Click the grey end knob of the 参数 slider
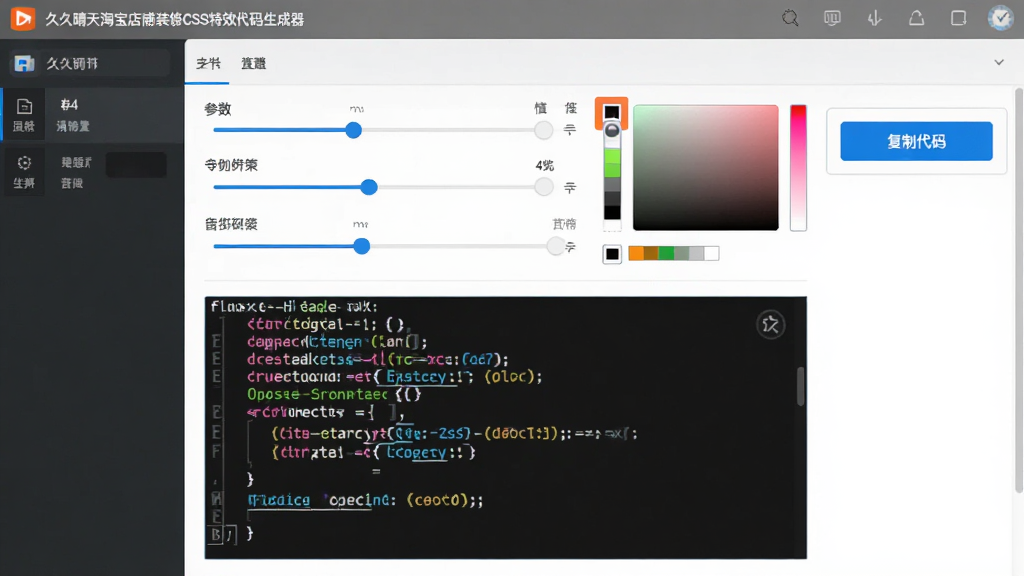1024x576 pixels. coord(543,130)
